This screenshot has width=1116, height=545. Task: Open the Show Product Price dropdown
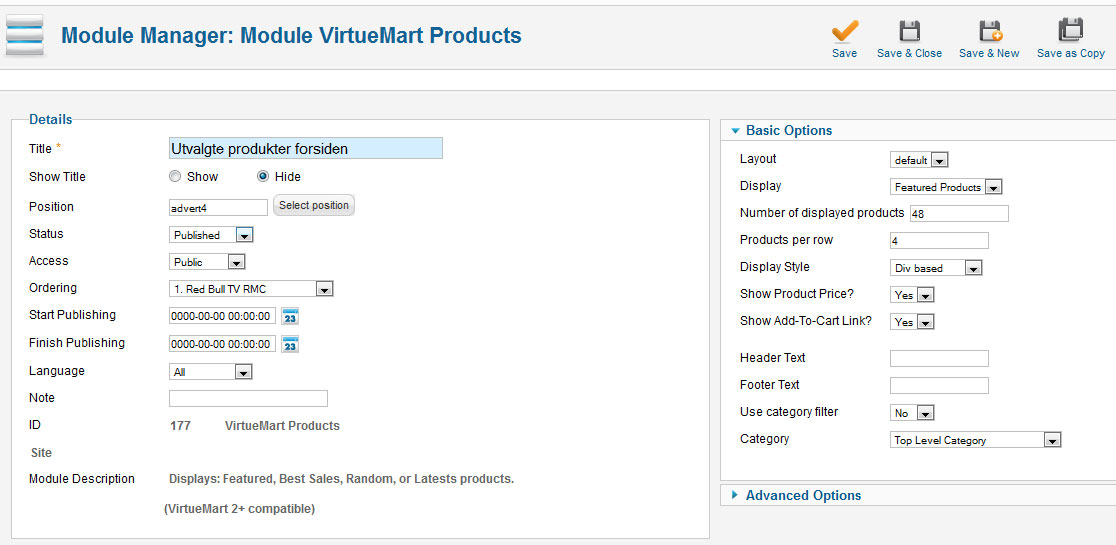912,295
